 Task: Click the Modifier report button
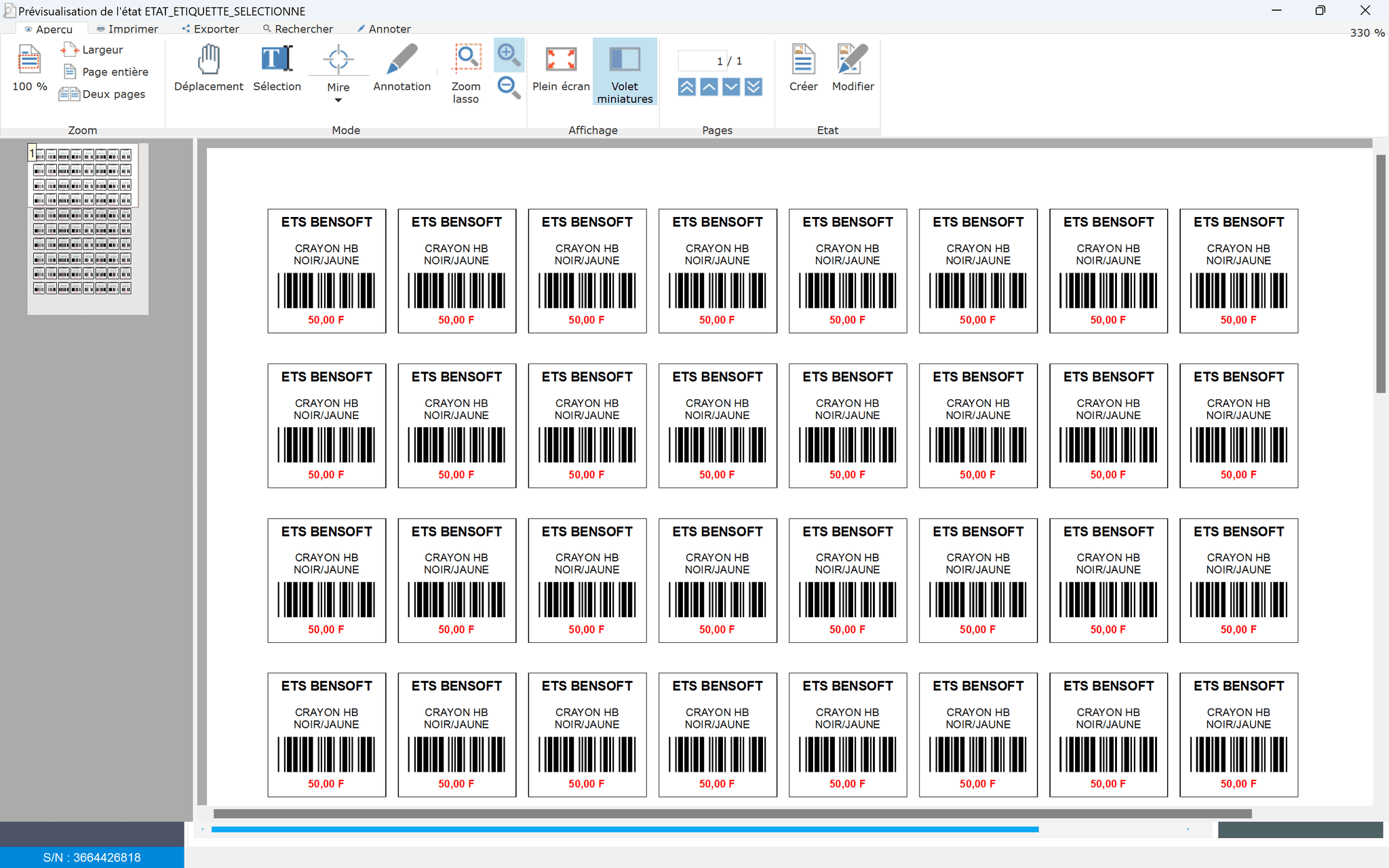[853, 68]
